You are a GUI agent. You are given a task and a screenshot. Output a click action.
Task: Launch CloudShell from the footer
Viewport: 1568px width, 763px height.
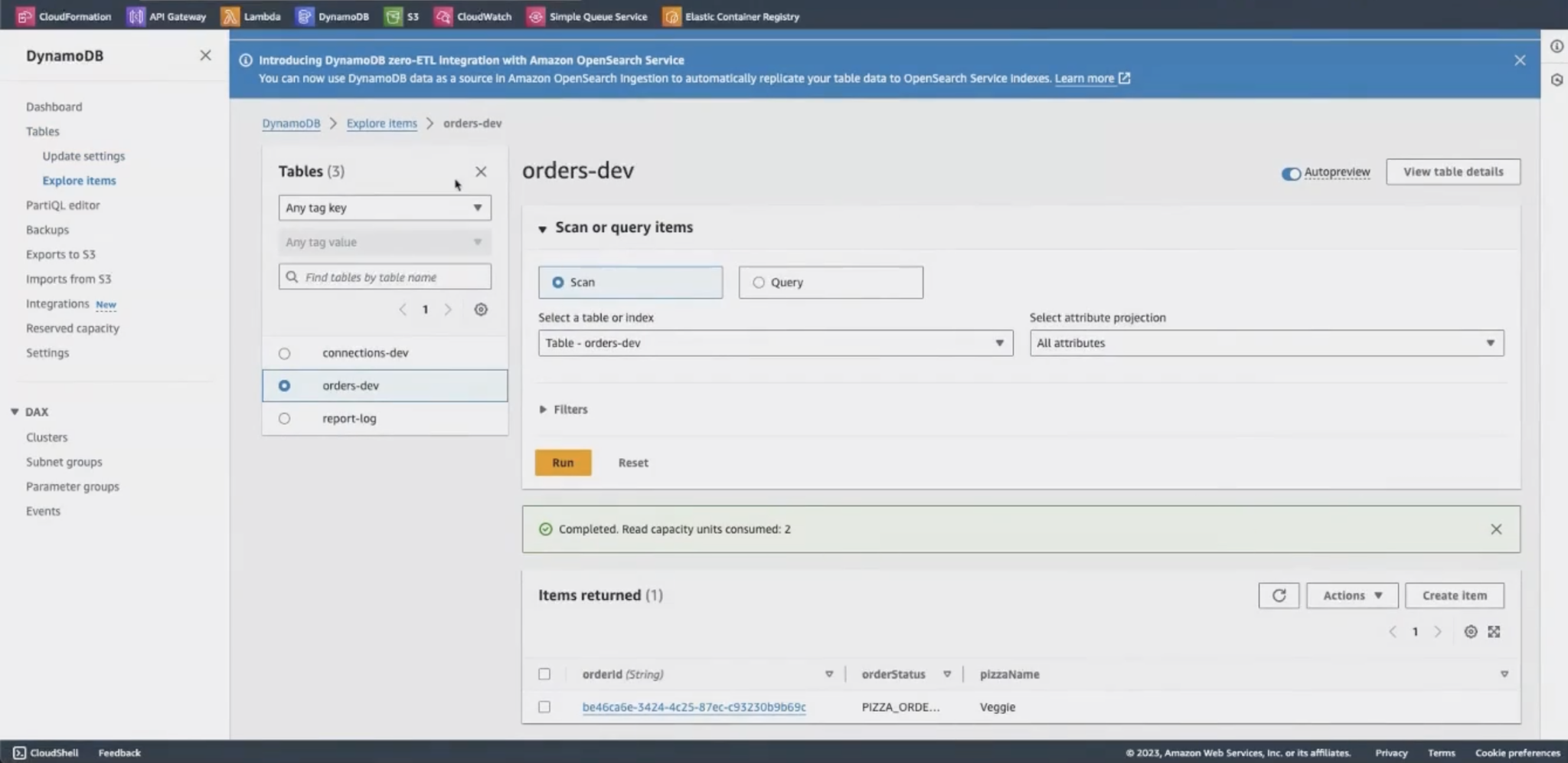point(45,753)
